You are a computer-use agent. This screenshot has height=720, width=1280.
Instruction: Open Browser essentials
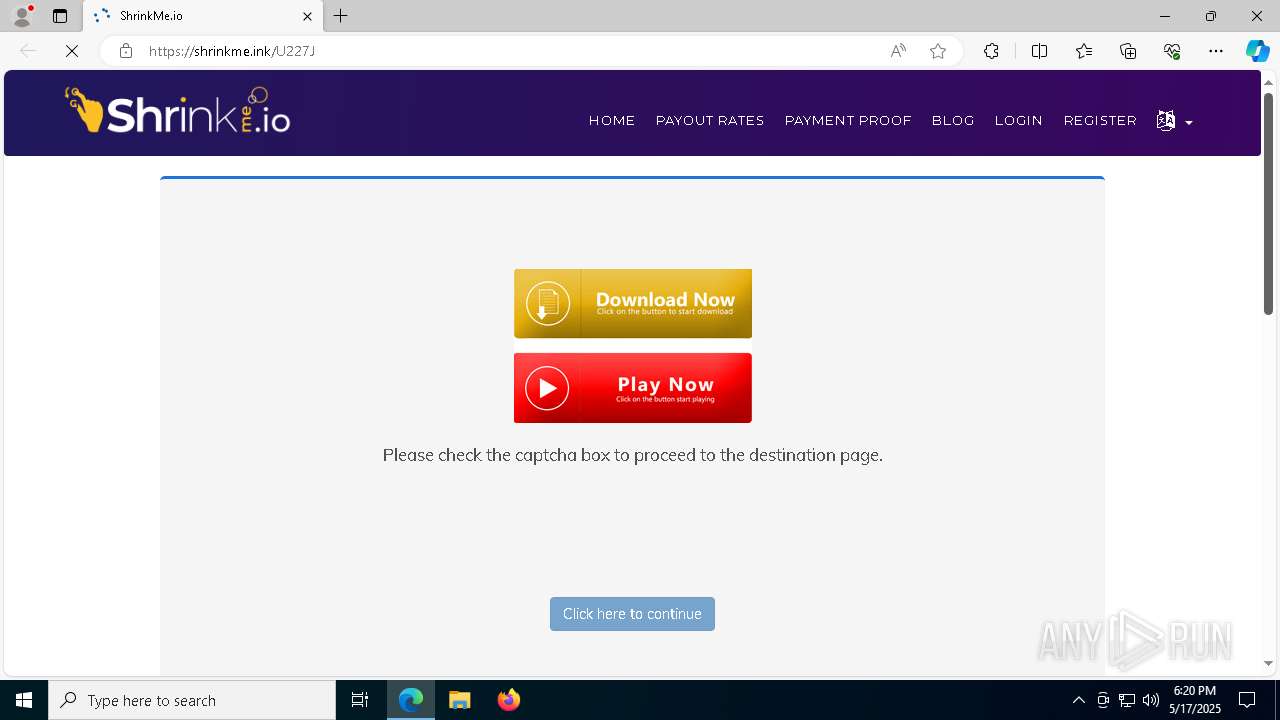(x=1172, y=51)
